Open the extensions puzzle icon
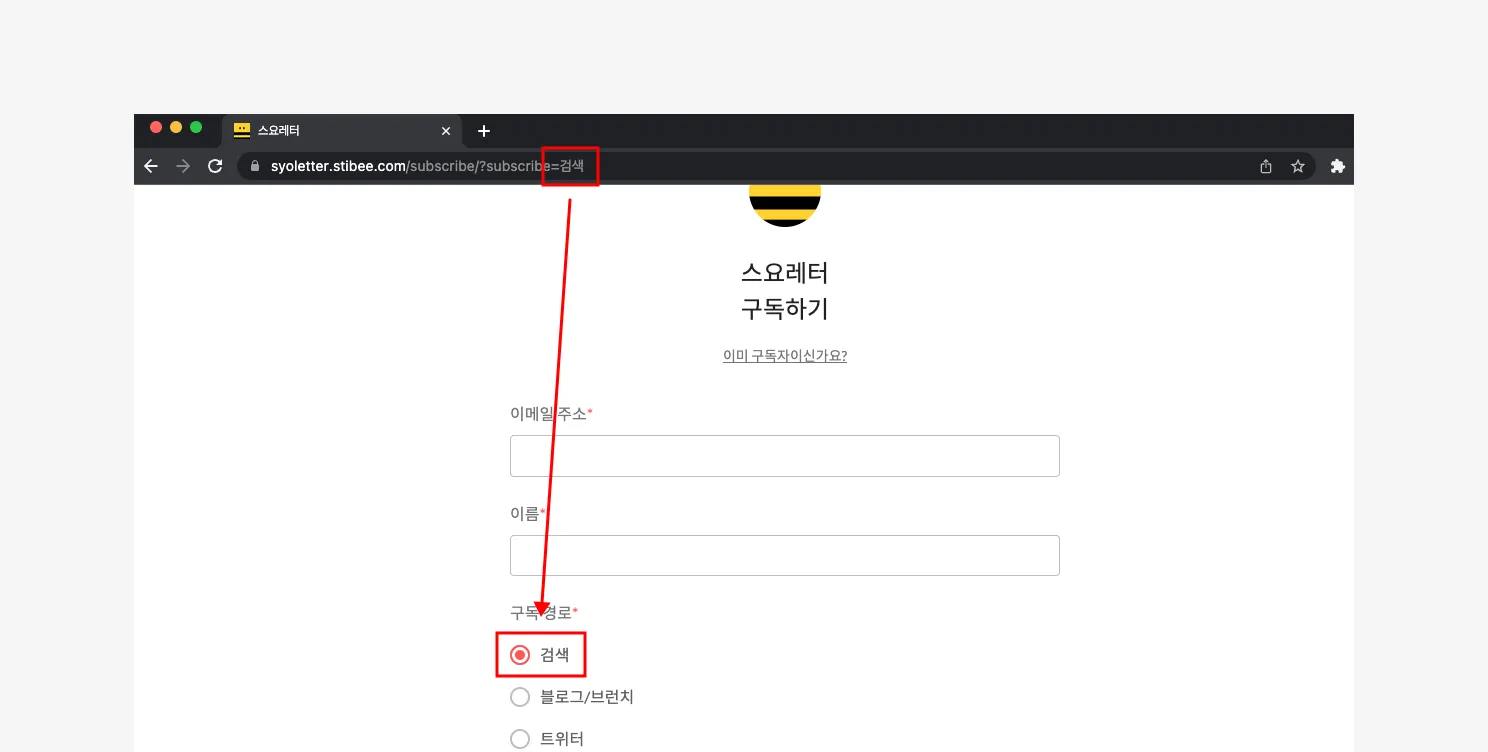The image size is (1488, 752). 1337,166
